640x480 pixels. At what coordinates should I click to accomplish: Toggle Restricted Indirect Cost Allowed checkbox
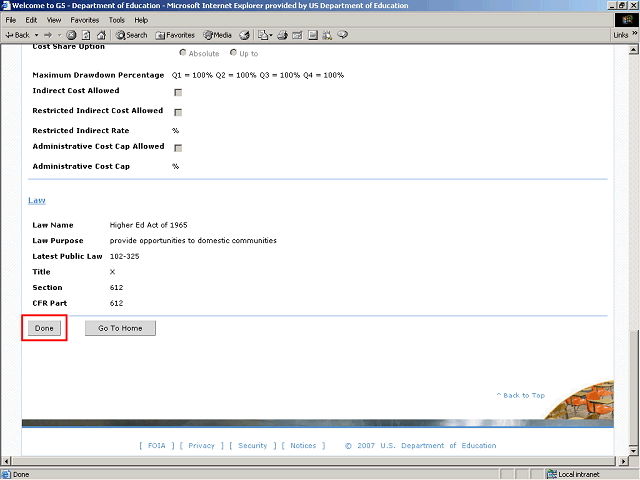coord(178,112)
